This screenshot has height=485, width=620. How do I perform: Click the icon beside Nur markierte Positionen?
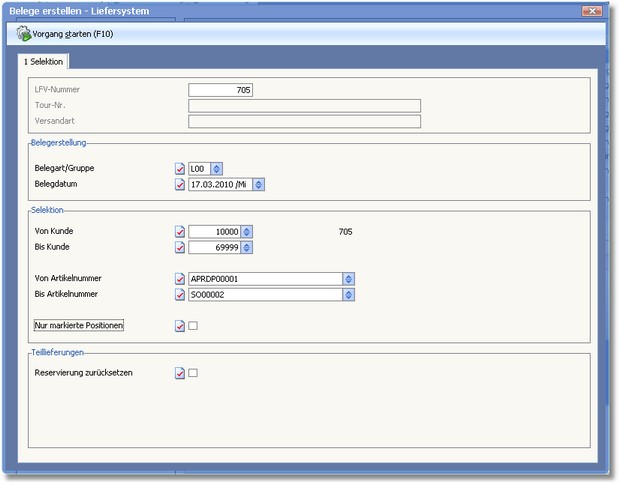pos(180,326)
